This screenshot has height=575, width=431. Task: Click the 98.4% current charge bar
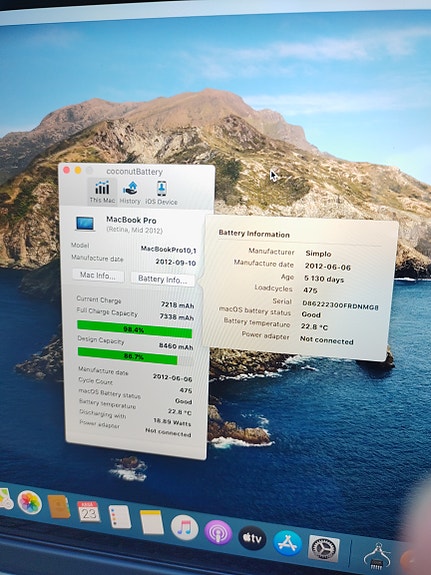(134, 329)
